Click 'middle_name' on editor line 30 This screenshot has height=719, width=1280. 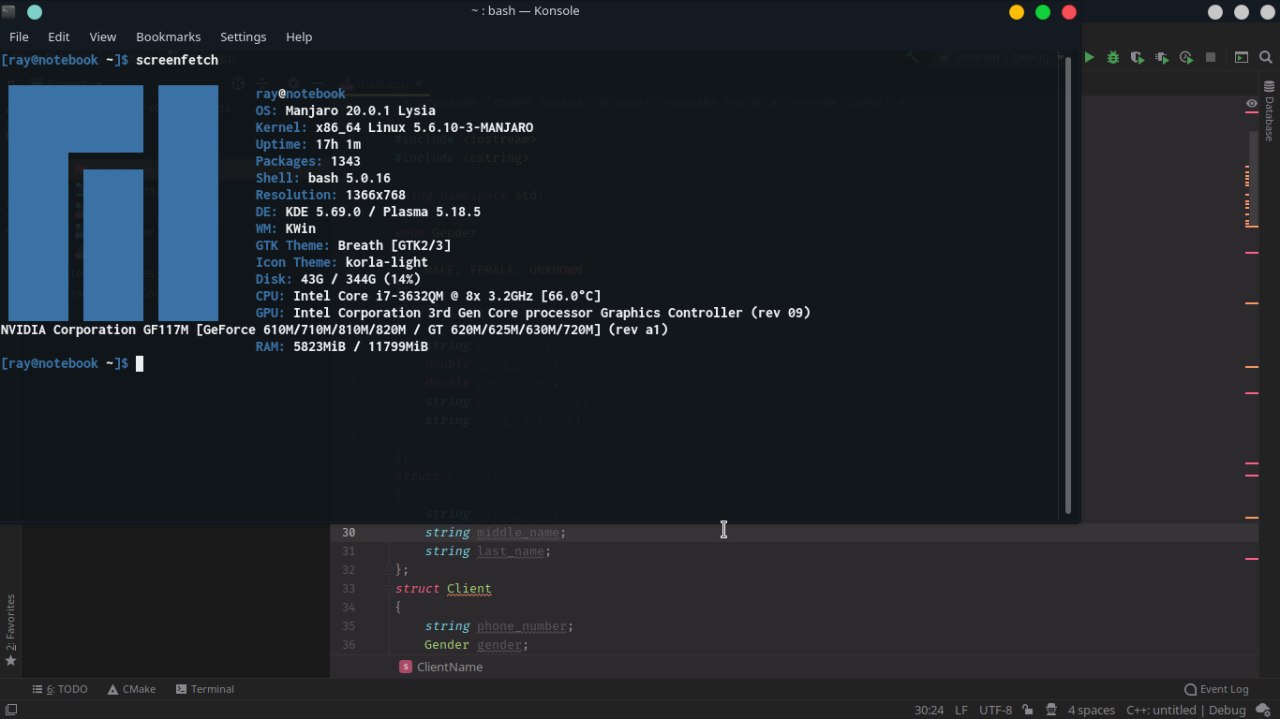tap(520, 533)
